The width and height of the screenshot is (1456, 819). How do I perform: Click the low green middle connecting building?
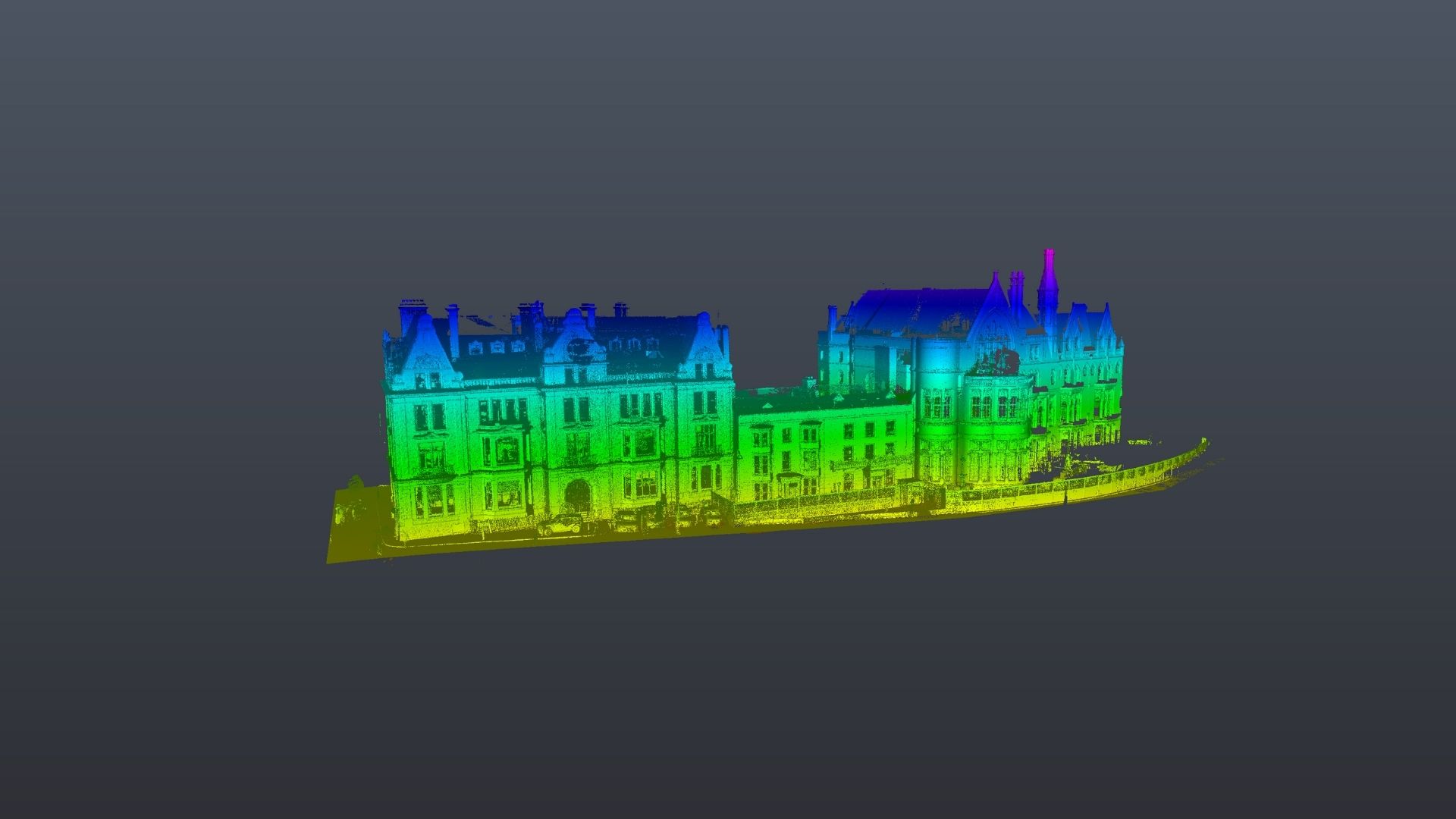pyautogui.click(x=825, y=447)
